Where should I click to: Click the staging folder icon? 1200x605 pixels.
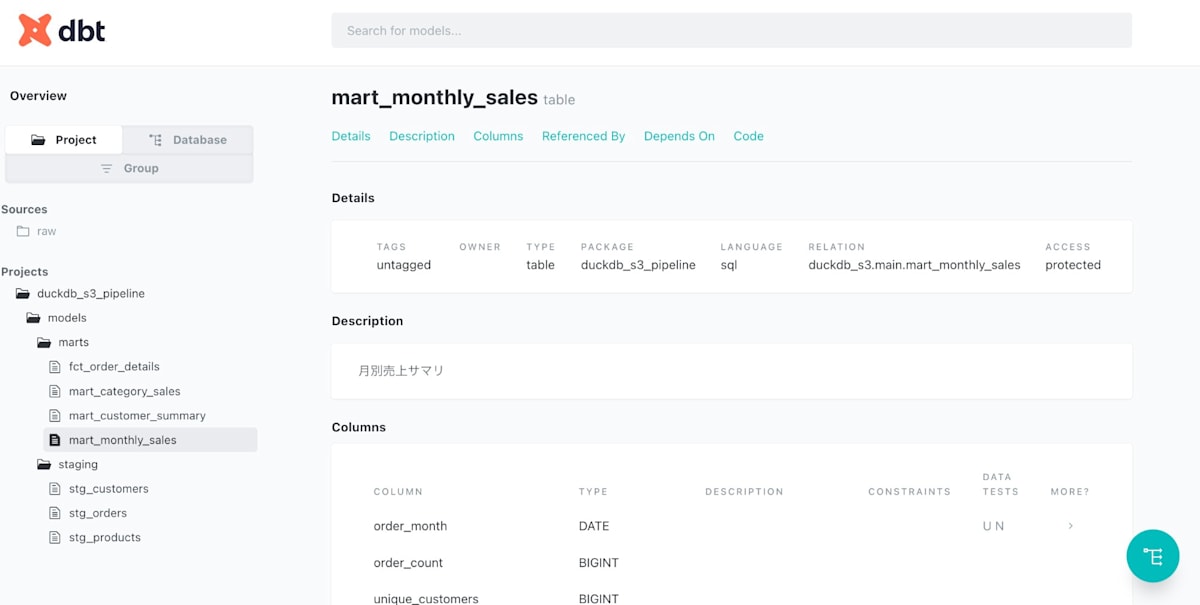tap(44, 464)
